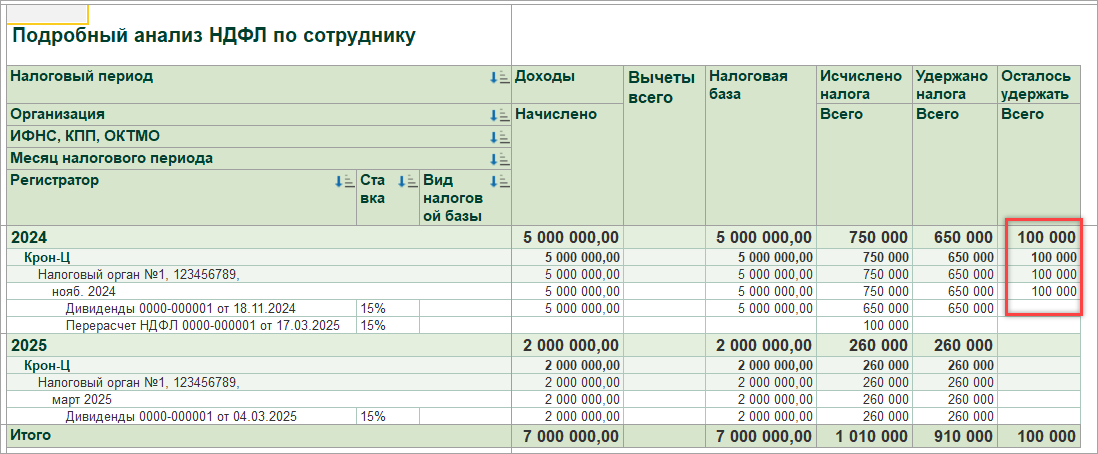Select the Организация header label

pyautogui.click(x=57, y=114)
